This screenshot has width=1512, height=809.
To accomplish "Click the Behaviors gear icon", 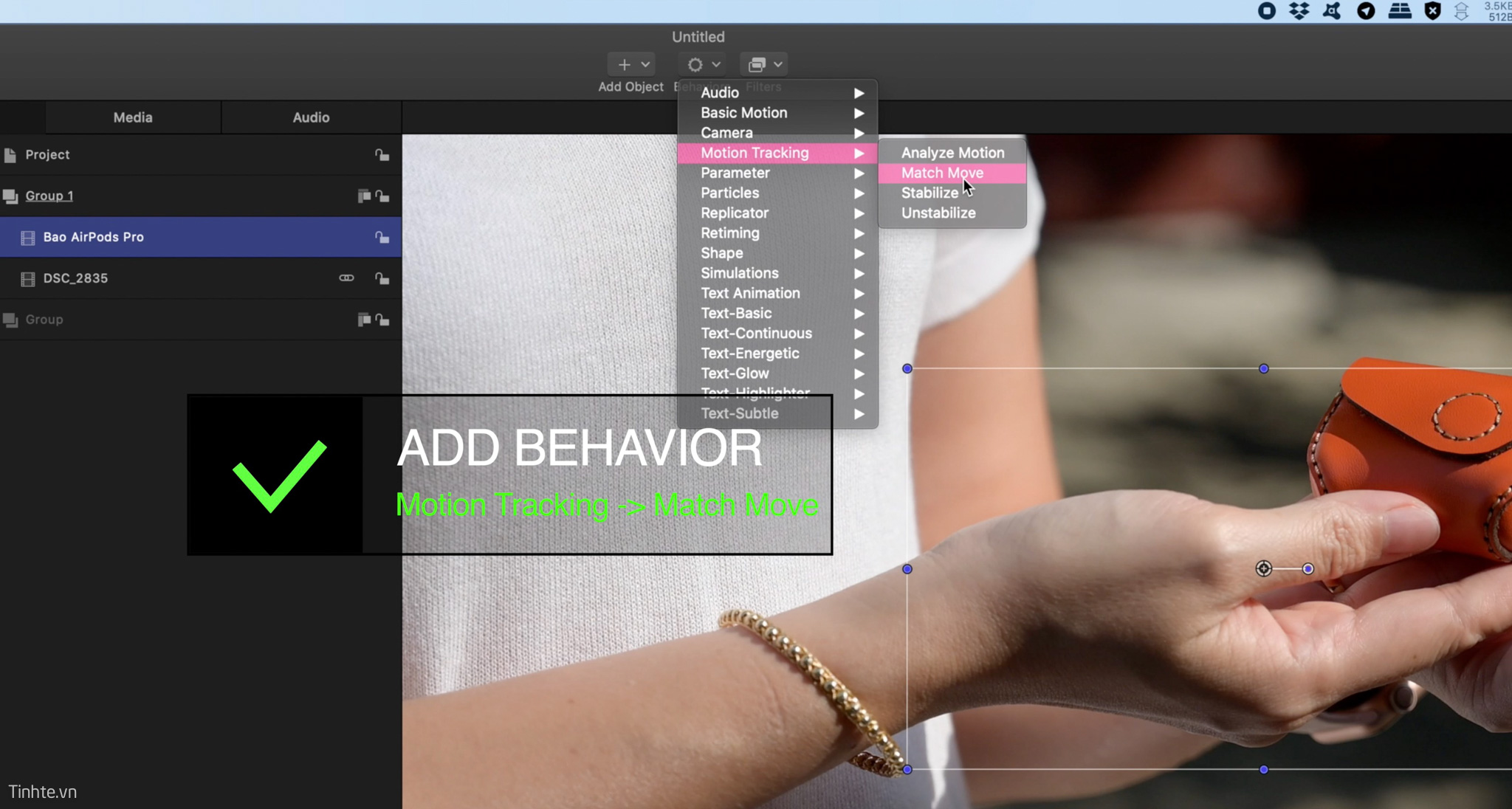I will coord(695,64).
